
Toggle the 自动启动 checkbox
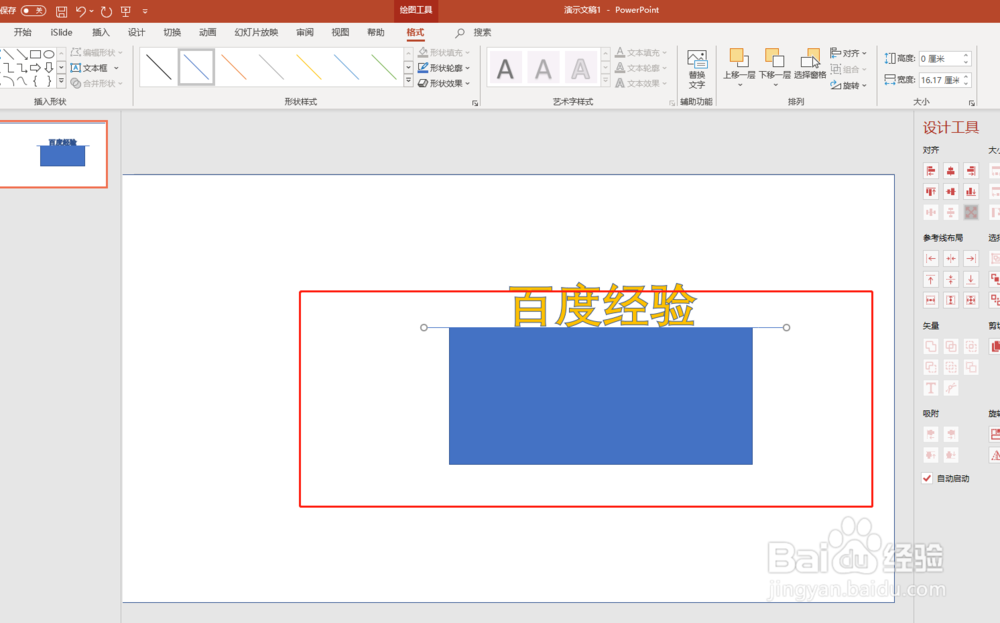[x=927, y=478]
